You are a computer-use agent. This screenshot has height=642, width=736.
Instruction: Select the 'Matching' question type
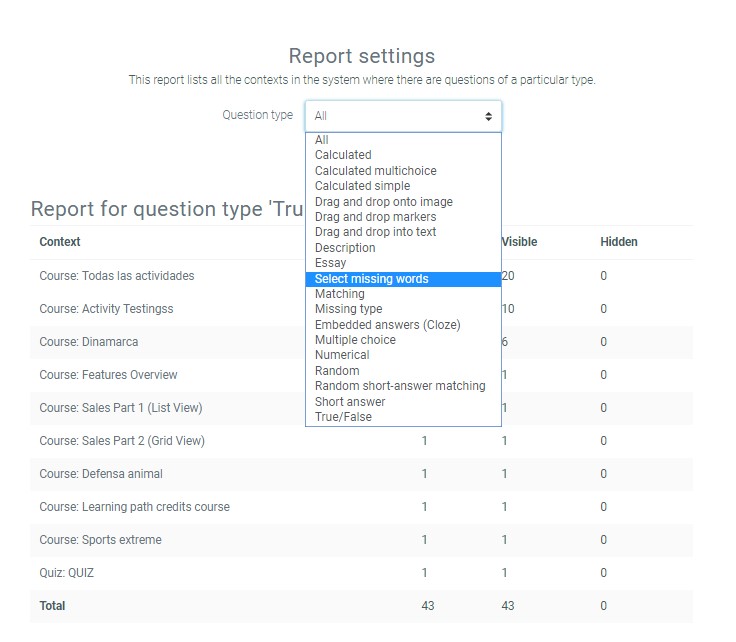(340, 294)
